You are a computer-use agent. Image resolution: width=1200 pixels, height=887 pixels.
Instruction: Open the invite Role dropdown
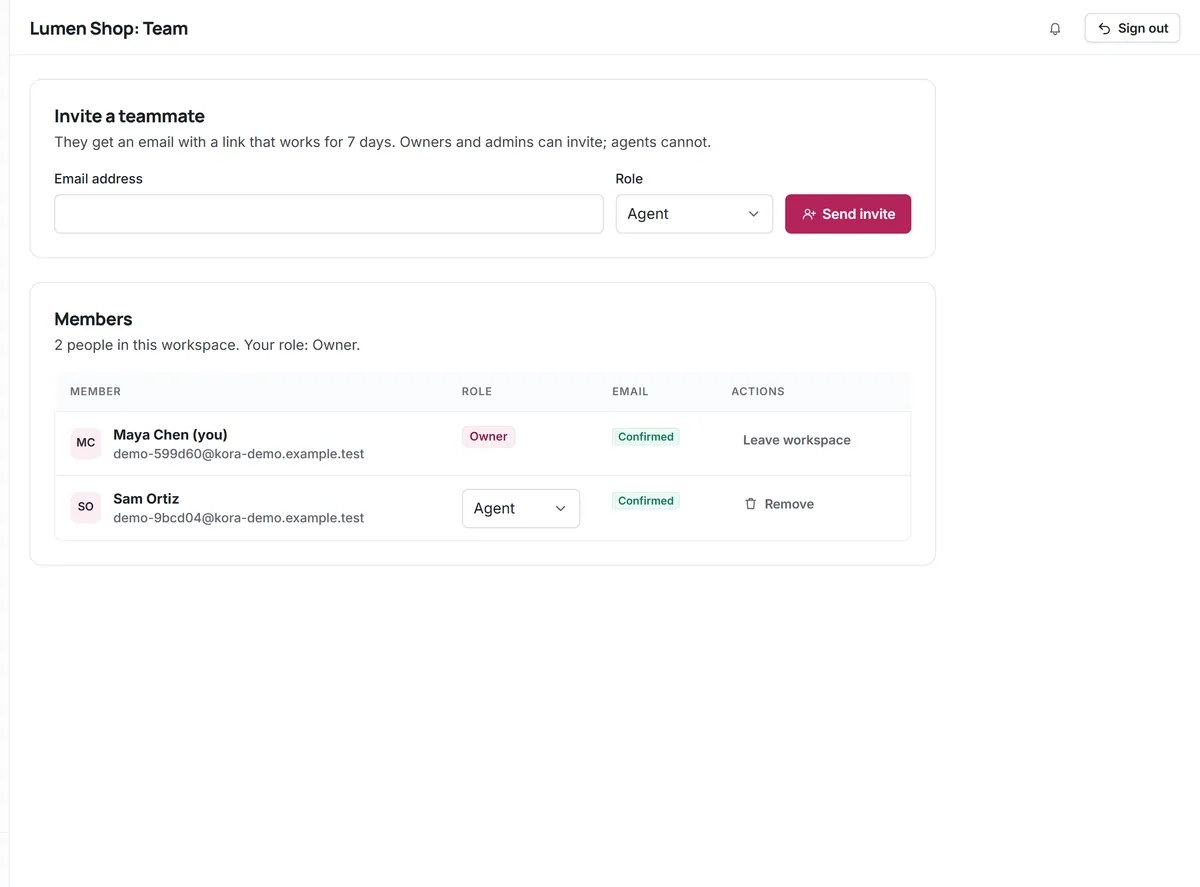click(x=694, y=214)
